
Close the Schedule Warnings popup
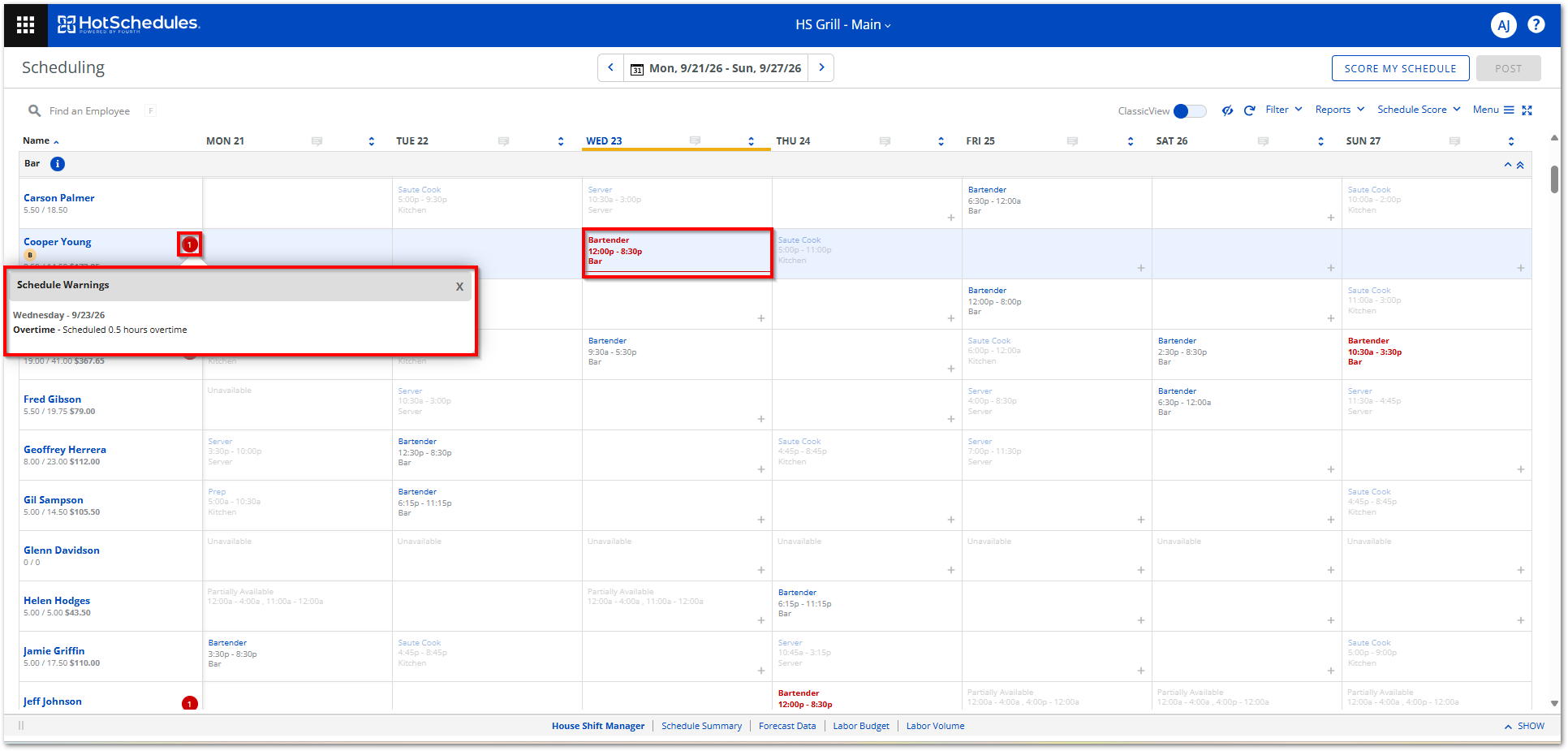(459, 287)
